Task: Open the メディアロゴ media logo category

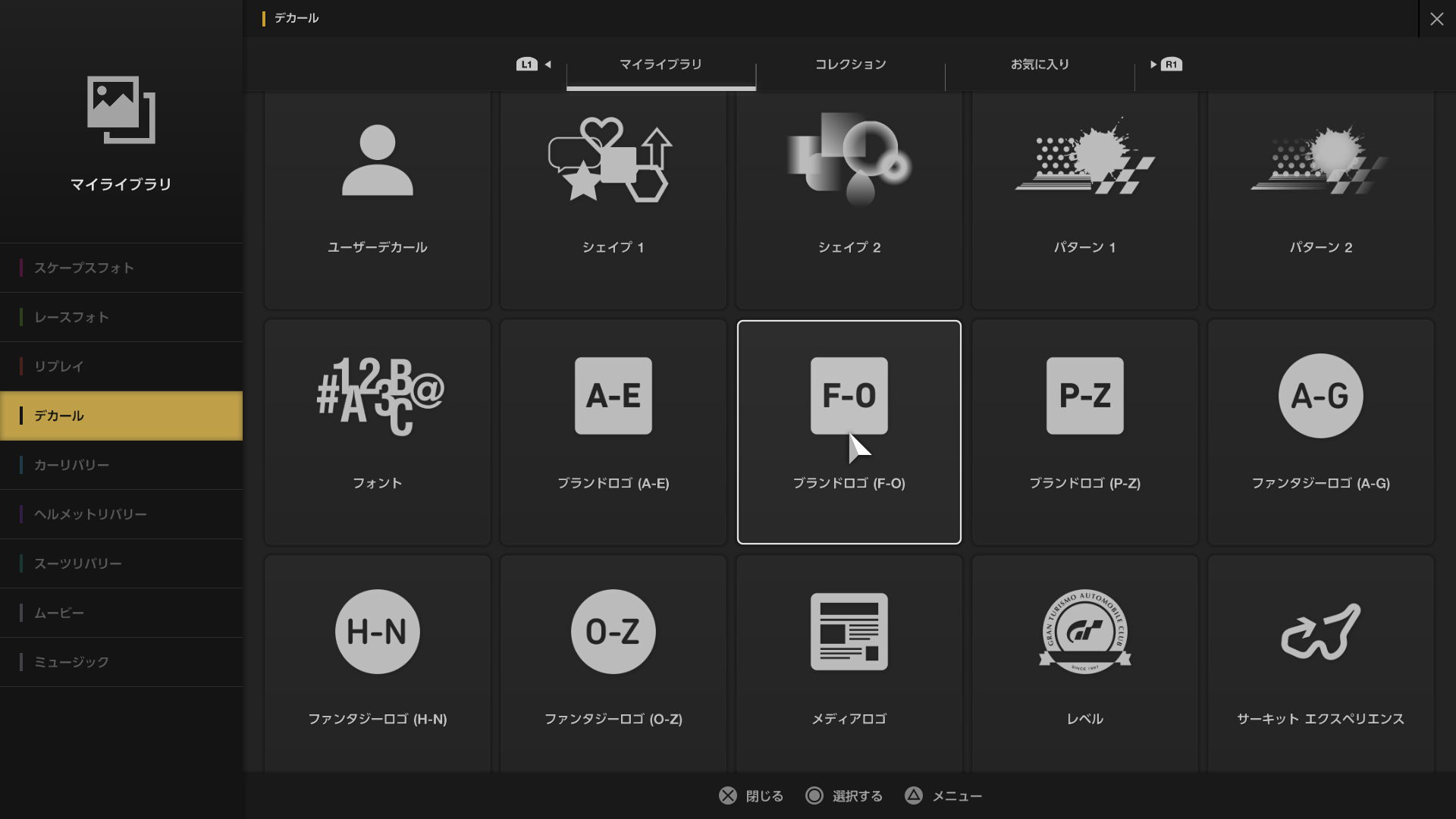Action: [x=849, y=664]
